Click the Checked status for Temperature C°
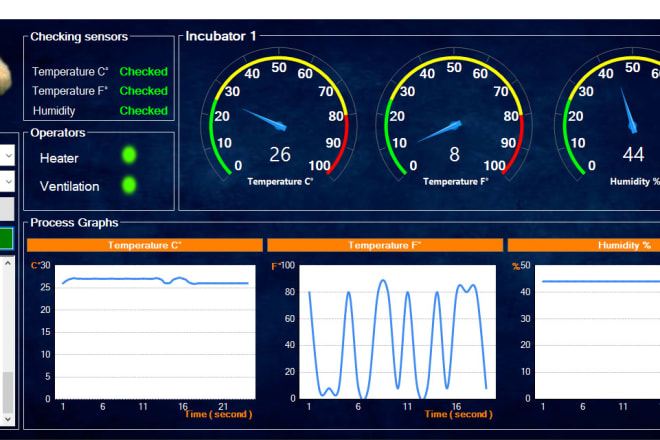 point(144,72)
